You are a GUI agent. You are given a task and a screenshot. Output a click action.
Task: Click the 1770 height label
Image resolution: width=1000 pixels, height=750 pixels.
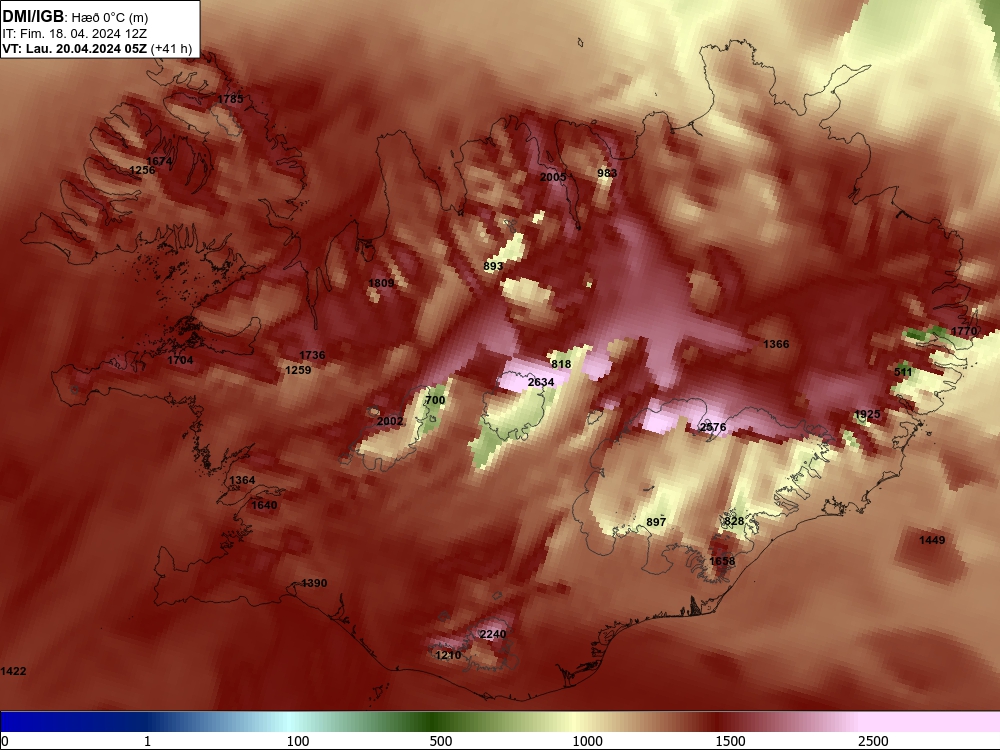pos(964,331)
